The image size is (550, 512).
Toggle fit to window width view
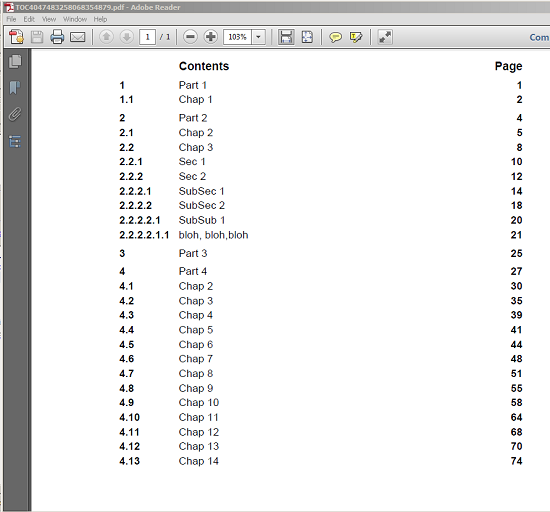click(x=286, y=37)
